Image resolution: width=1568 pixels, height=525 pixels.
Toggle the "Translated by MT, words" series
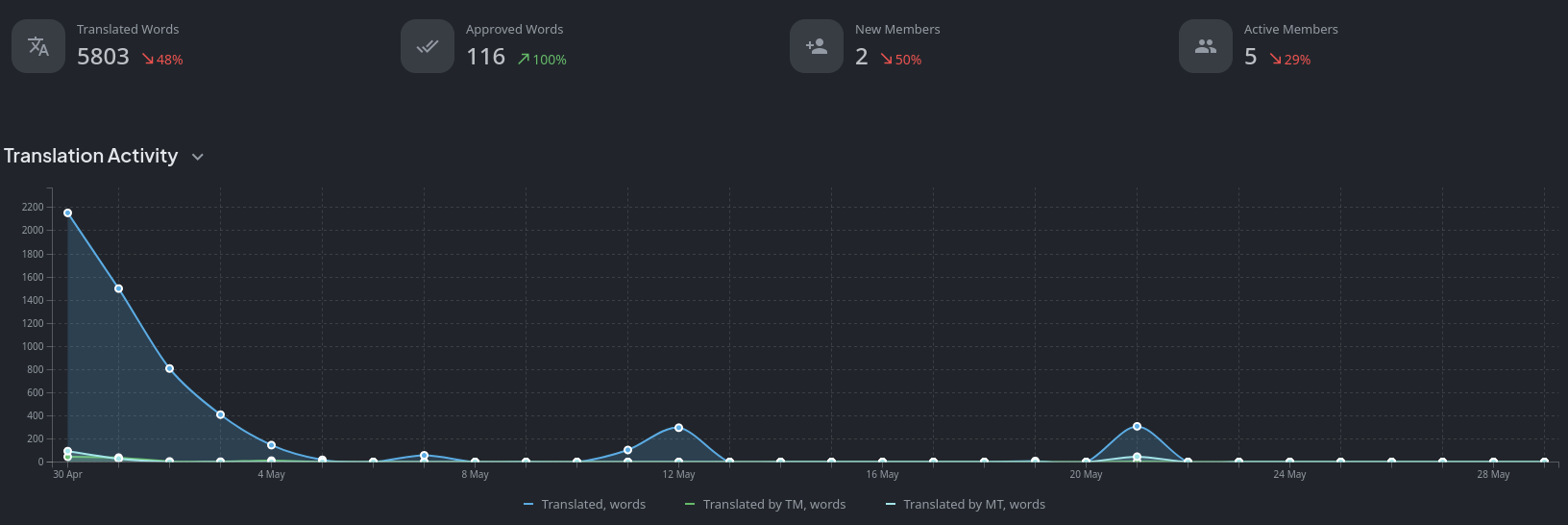coord(973,505)
